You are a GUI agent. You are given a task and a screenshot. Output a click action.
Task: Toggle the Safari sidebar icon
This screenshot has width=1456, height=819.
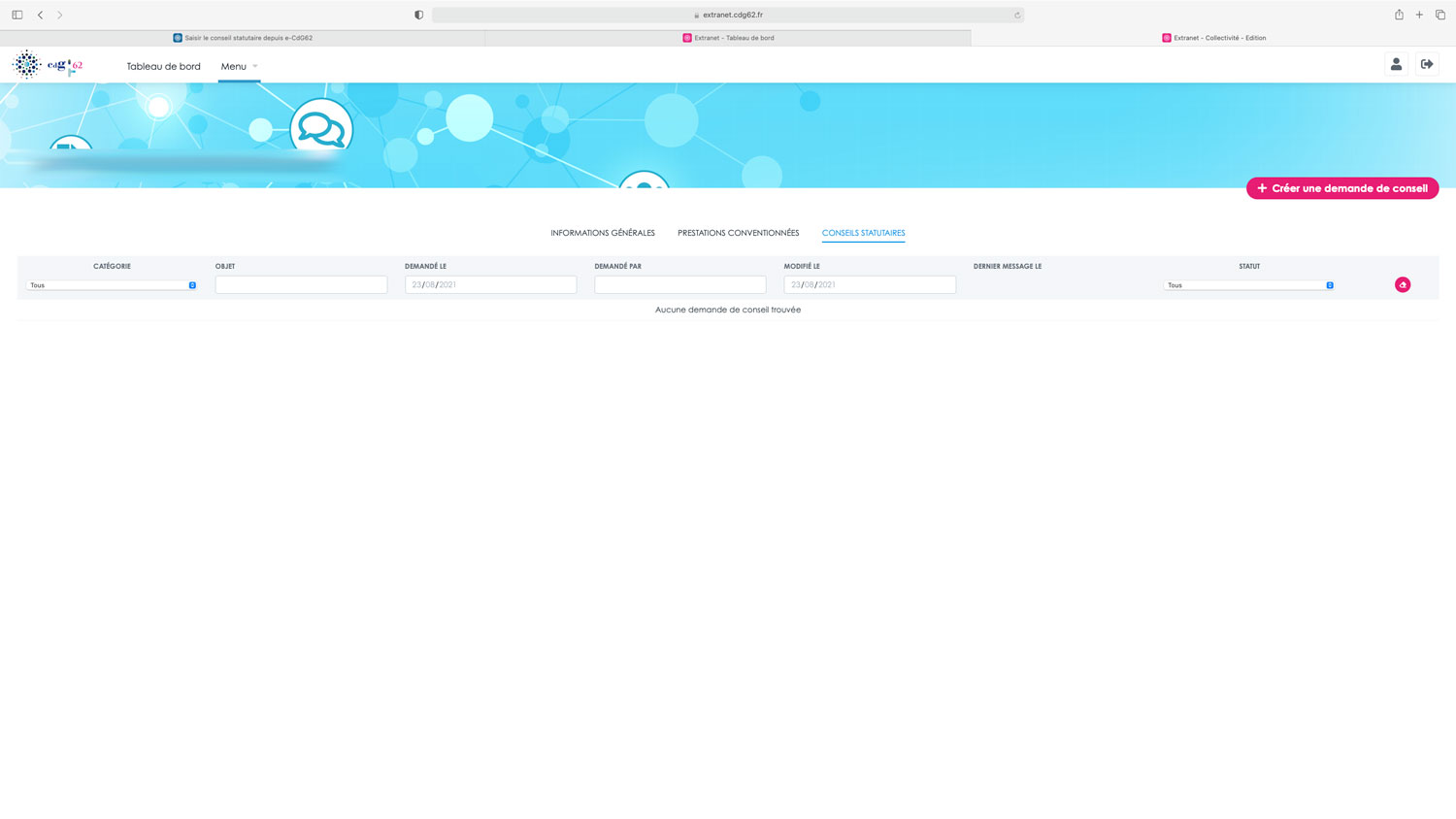point(17,15)
